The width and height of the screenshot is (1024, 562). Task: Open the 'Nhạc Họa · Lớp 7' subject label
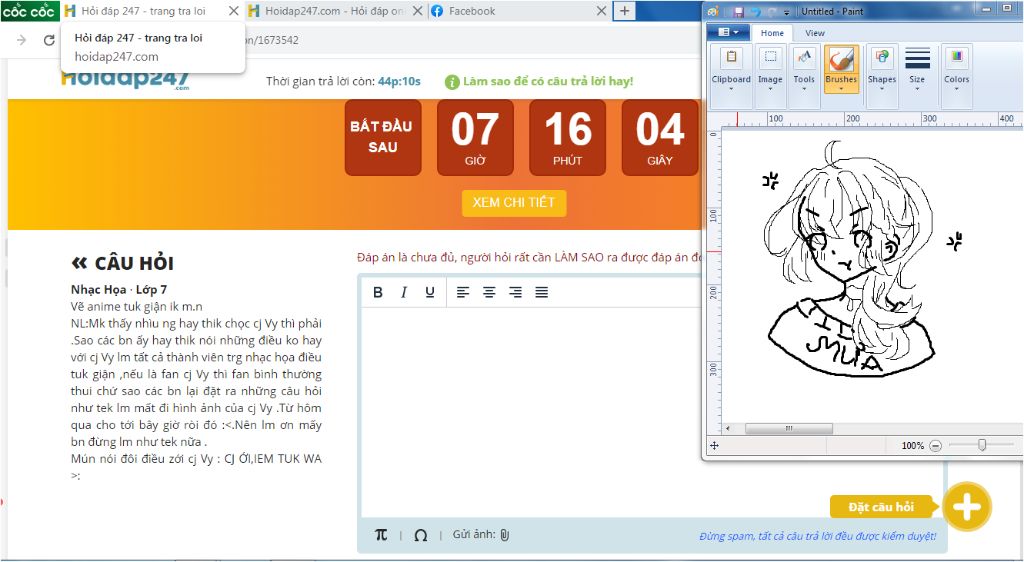(x=119, y=289)
